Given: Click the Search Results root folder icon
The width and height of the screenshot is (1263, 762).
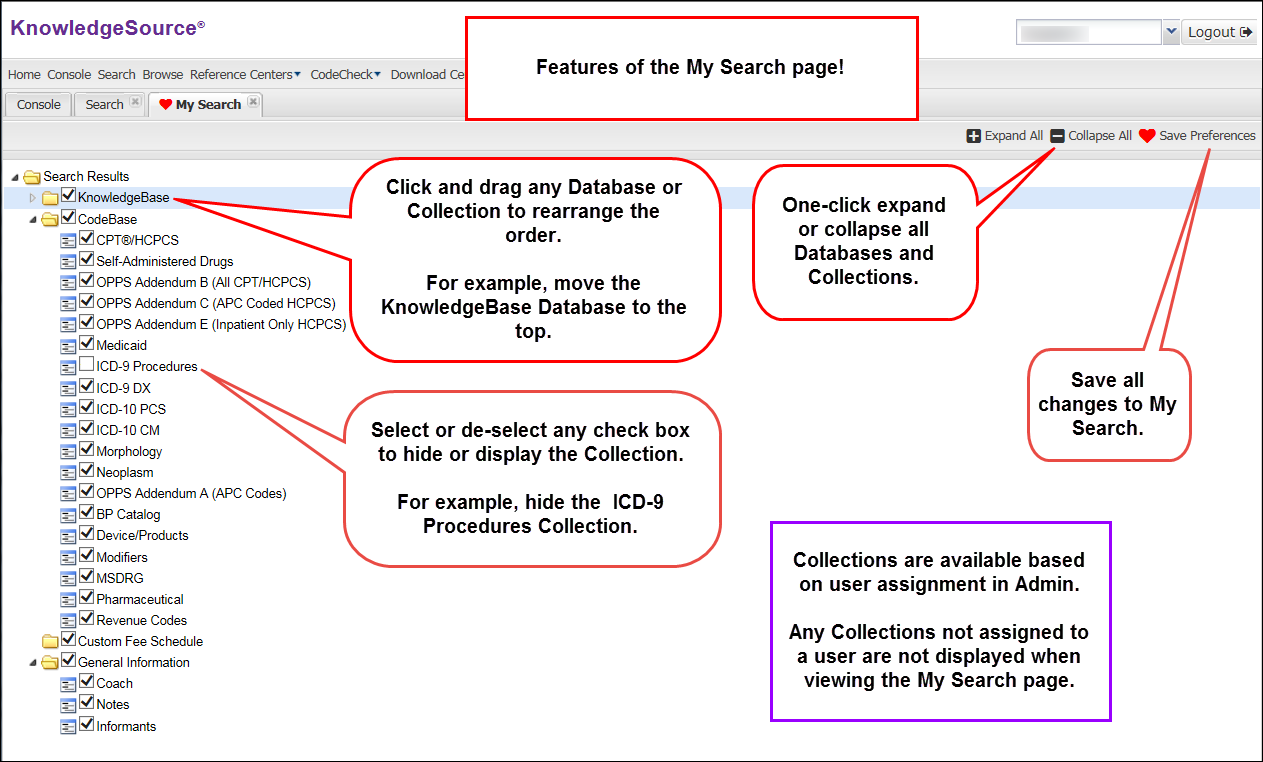Looking at the screenshot, I should 32,177.
